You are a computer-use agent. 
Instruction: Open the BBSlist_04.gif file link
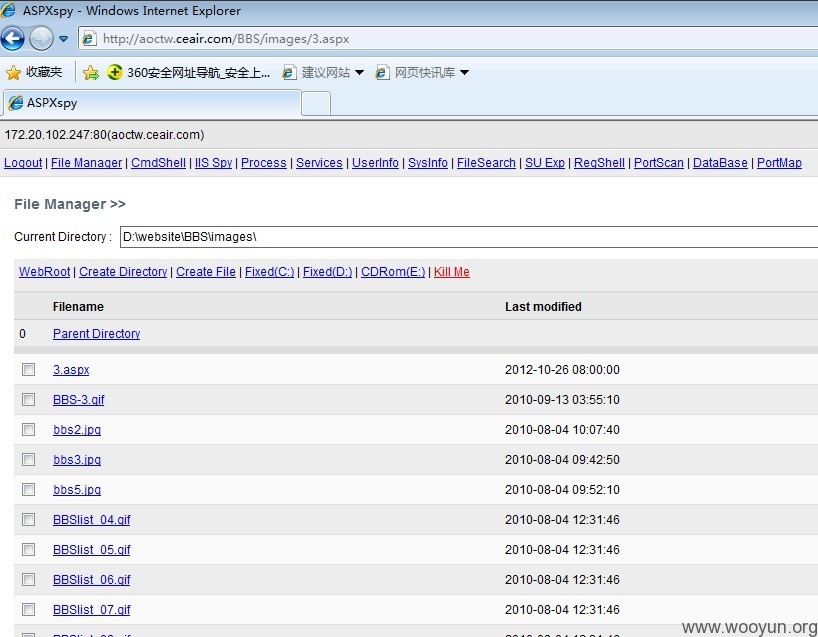pyautogui.click(x=92, y=520)
